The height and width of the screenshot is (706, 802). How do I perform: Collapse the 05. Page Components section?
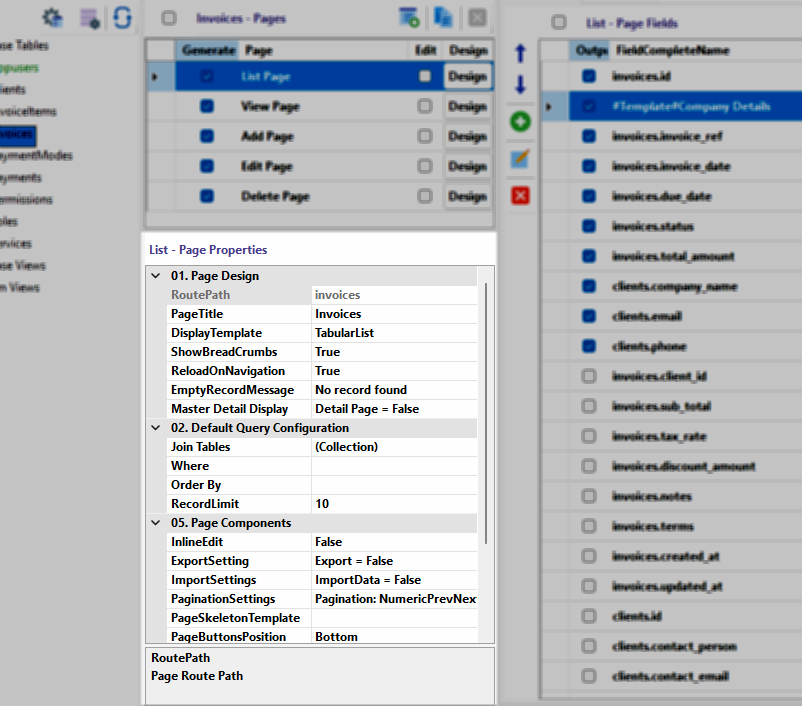[156, 522]
